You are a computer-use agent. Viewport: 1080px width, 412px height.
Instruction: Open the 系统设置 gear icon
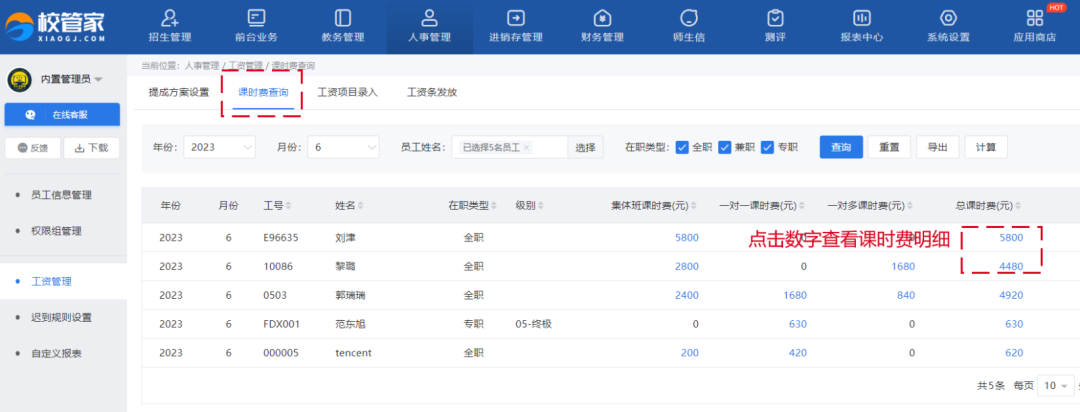[948, 18]
